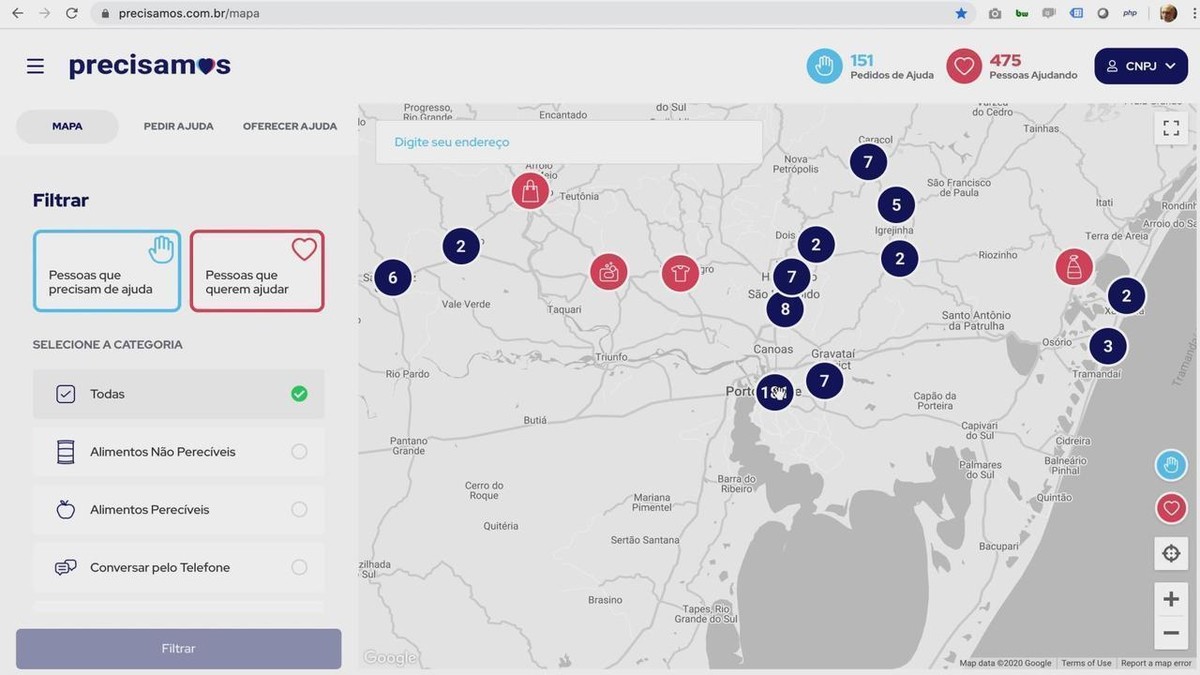Select Pessoas que querem ajudar filter
The height and width of the screenshot is (675, 1200).
coord(257,271)
